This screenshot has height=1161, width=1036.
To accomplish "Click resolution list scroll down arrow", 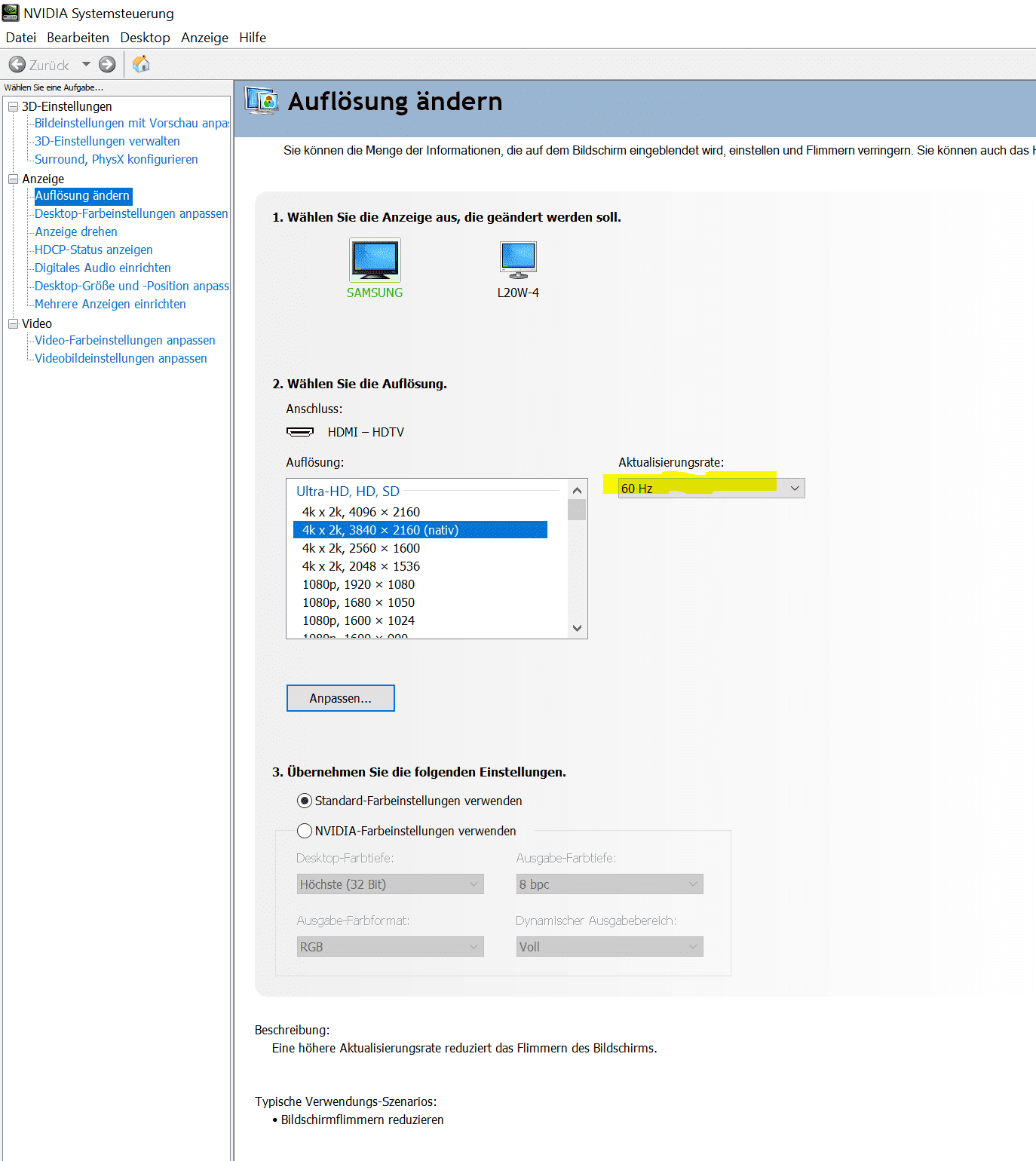I will click(578, 628).
